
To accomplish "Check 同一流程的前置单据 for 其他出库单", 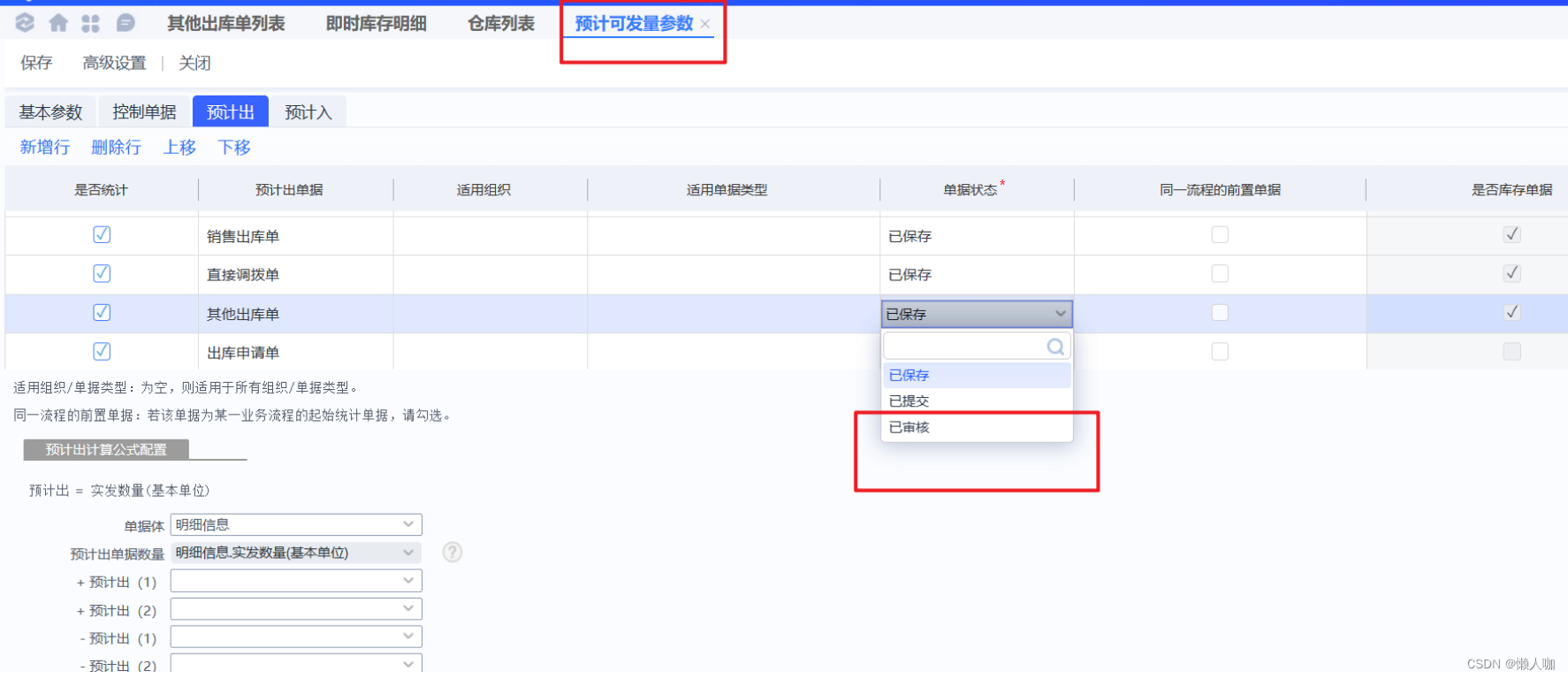I will pyautogui.click(x=1220, y=312).
